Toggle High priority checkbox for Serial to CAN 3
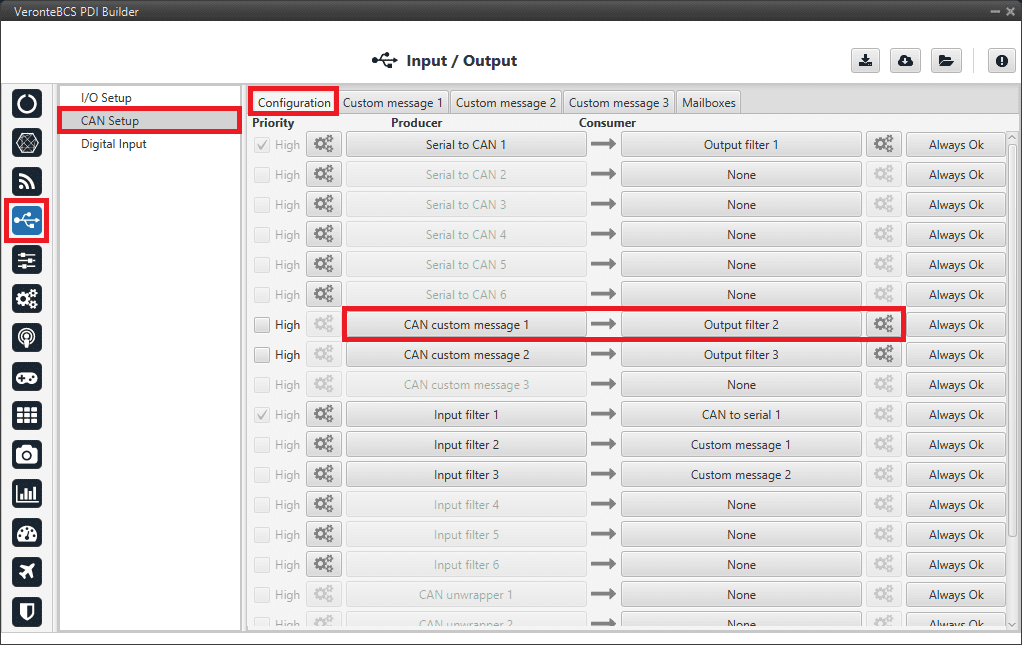This screenshot has height=645, width=1022. (262, 205)
